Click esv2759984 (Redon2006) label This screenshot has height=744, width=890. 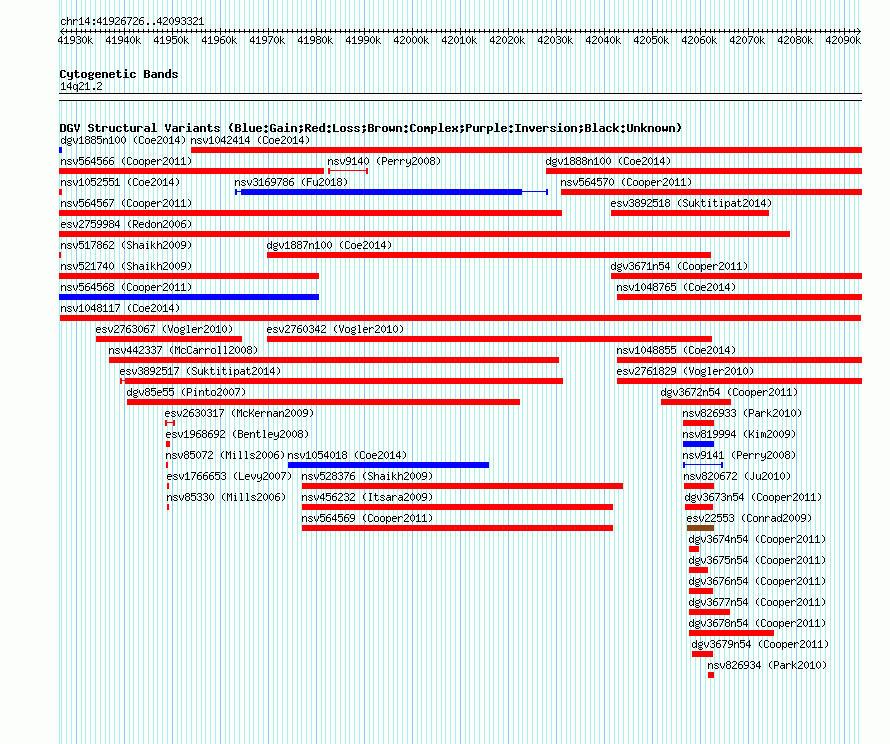pyautogui.click(x=127, y=224)
